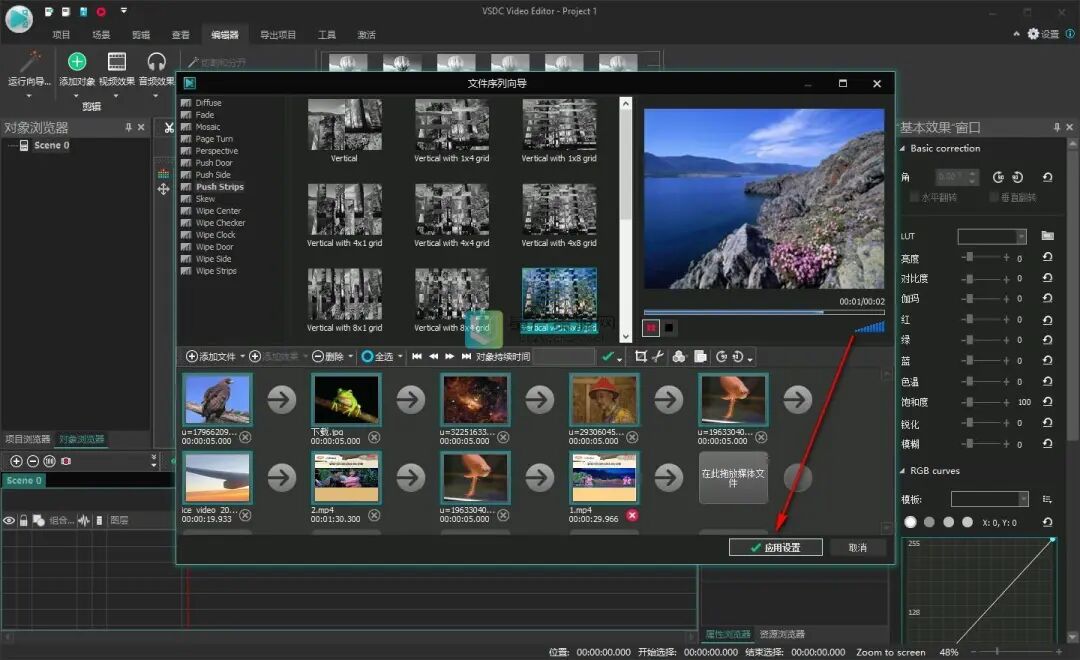Open the LUT dropdown list

click(x=1021, y=236)
